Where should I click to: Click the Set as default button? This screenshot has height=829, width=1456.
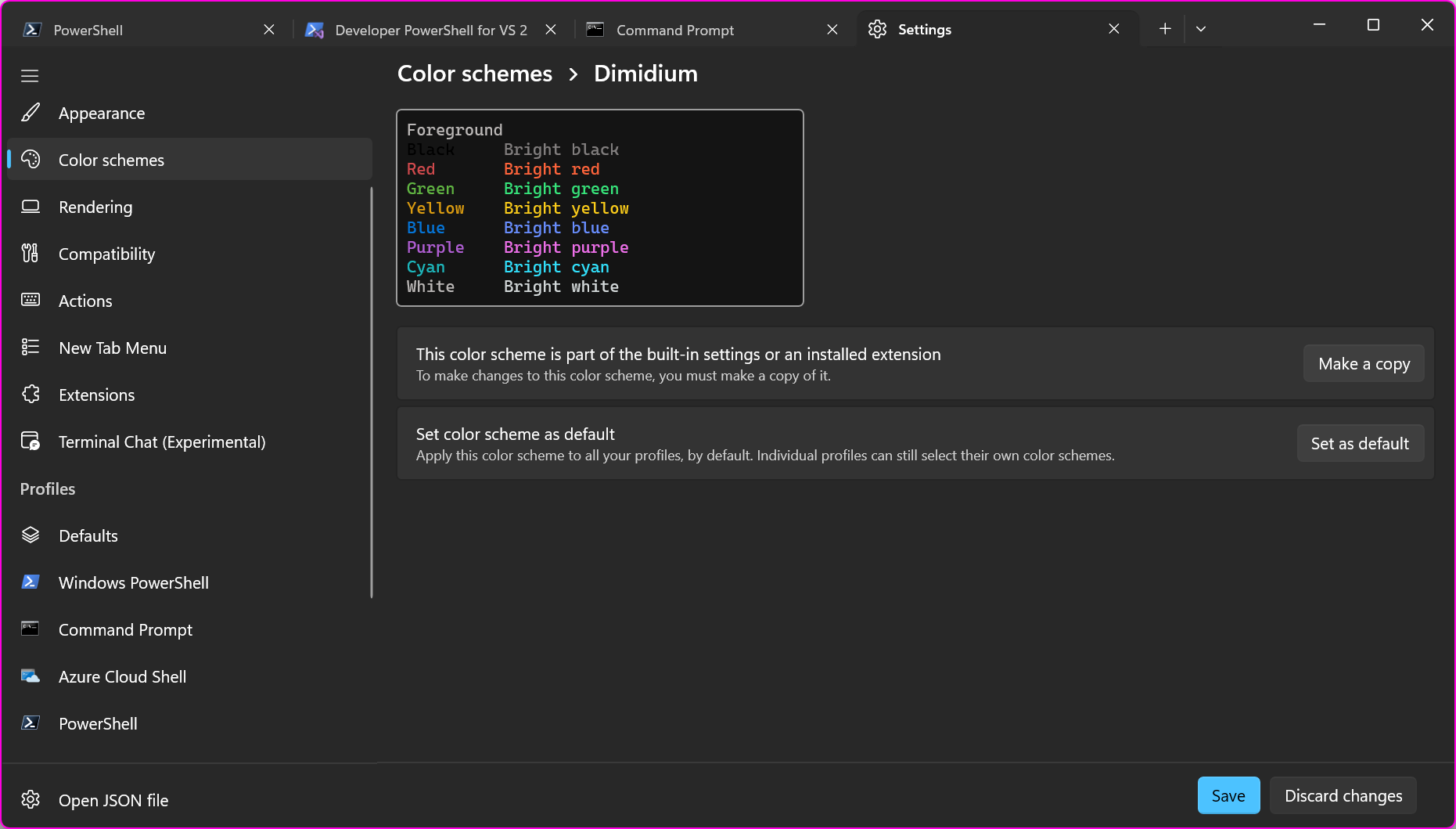click(x=1360, y=443)
